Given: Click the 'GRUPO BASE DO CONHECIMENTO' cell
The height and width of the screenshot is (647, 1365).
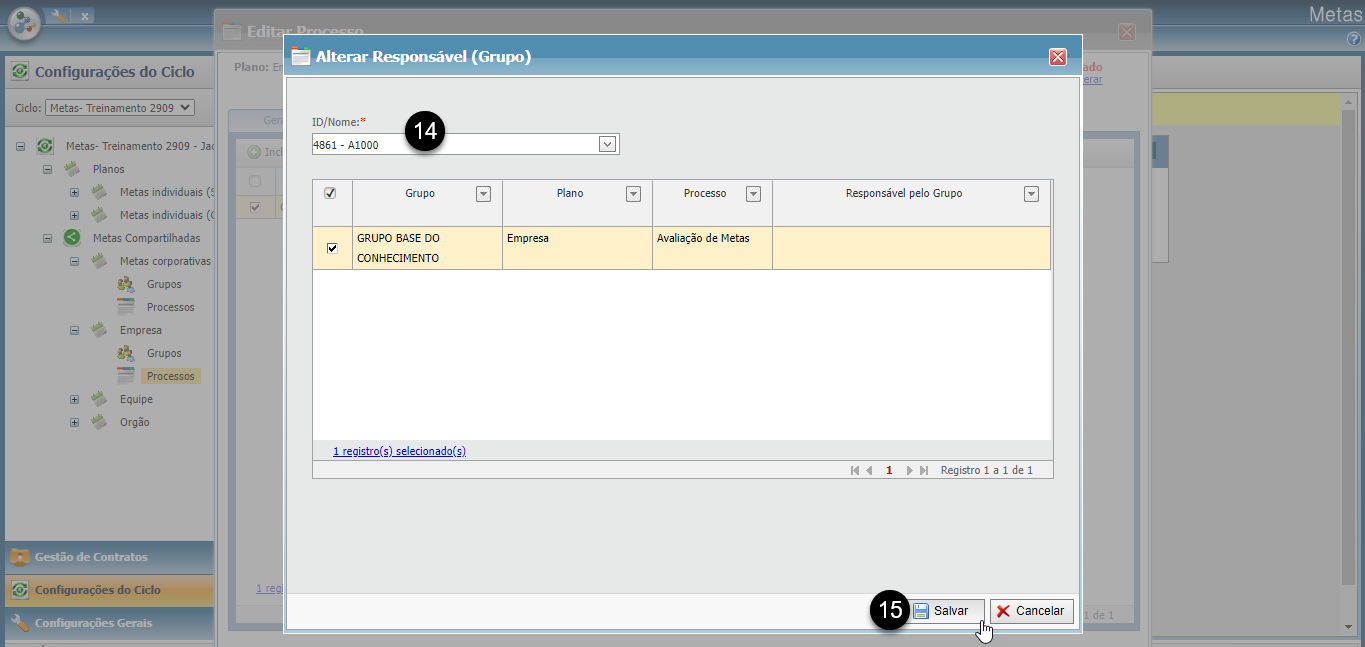Looking at the screenshot, I should click(x=427, y=248).
